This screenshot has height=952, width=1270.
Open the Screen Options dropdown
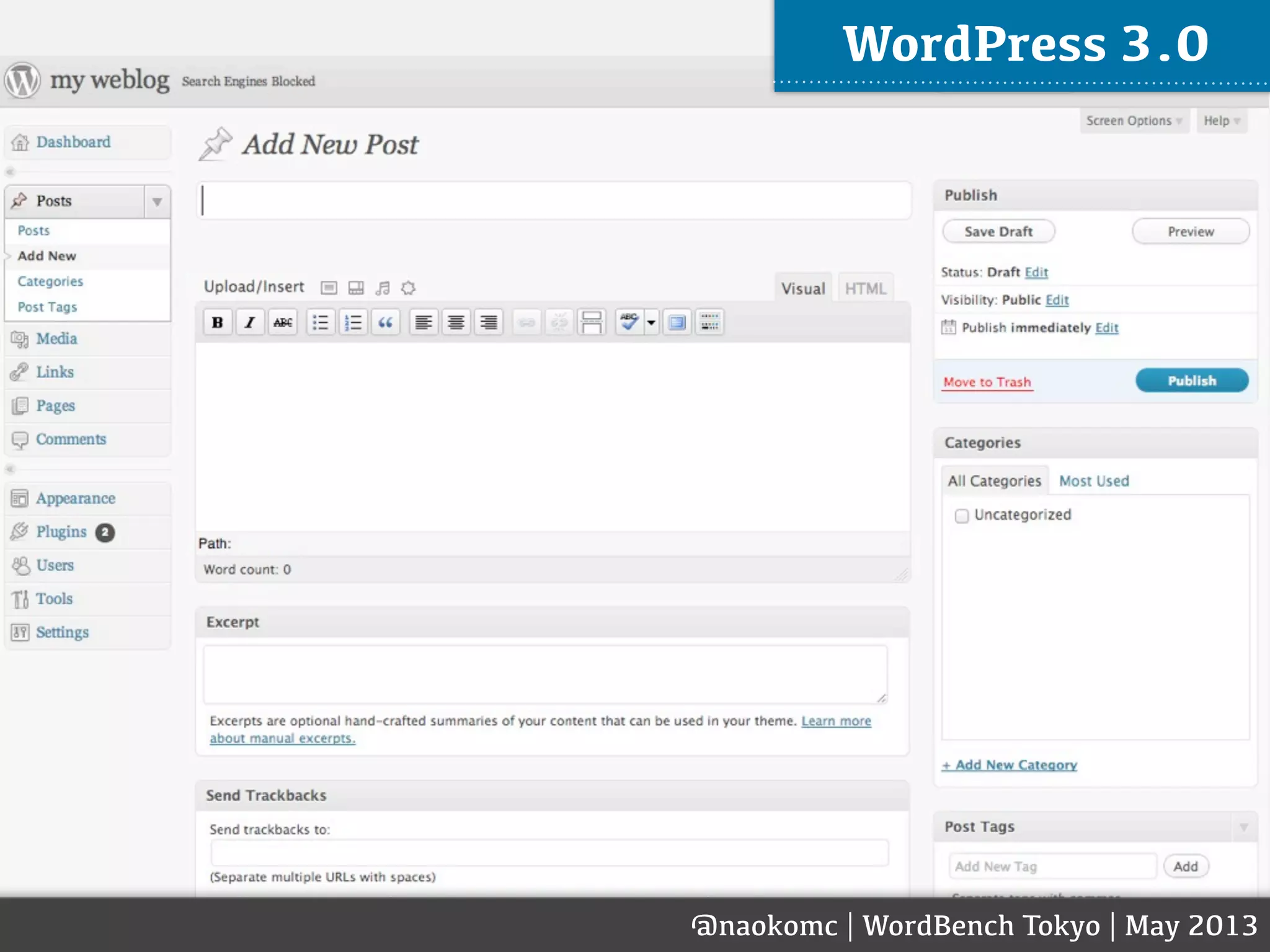[x=1134, y=121]
